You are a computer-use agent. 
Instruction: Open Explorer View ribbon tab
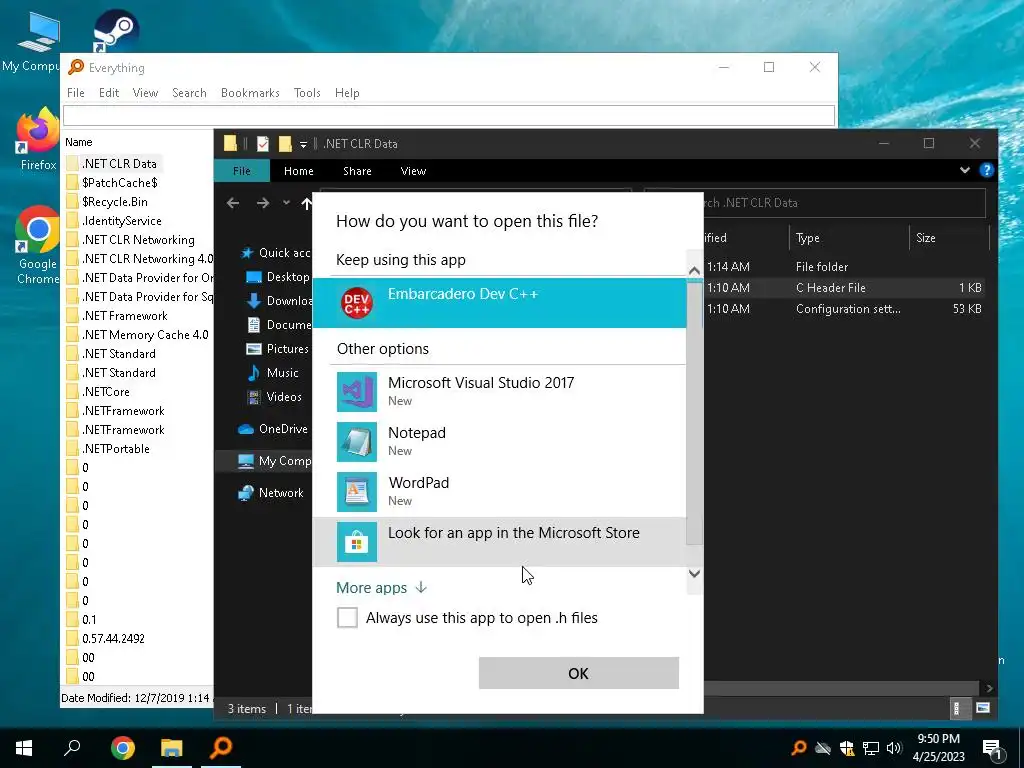point(413,170)
